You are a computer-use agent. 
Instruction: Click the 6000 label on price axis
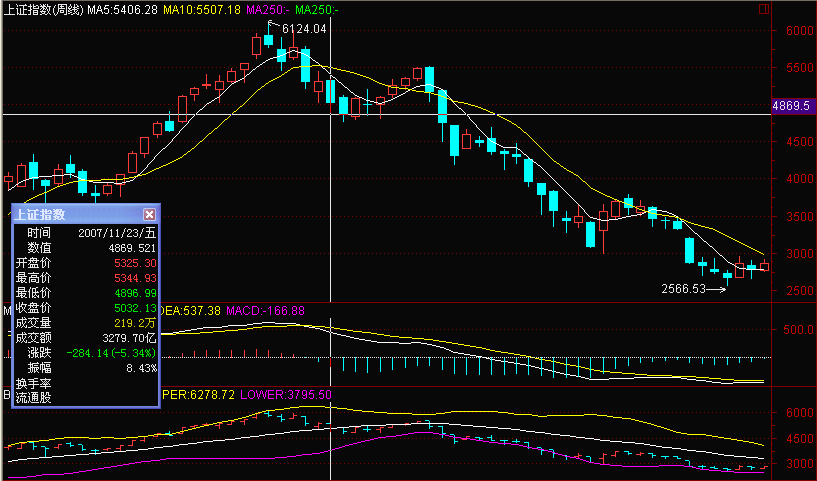[x=796, y=31]
